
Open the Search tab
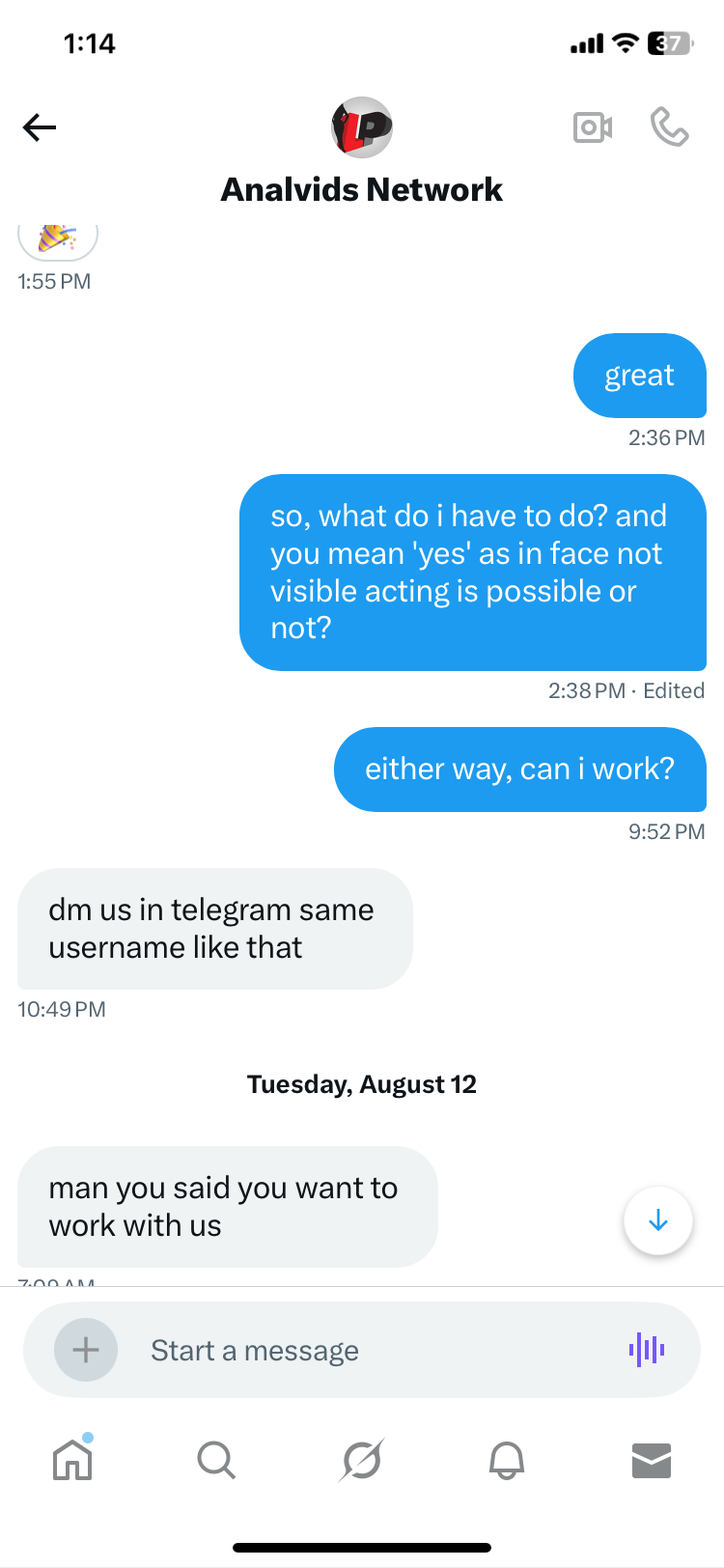click(216, 1460)
